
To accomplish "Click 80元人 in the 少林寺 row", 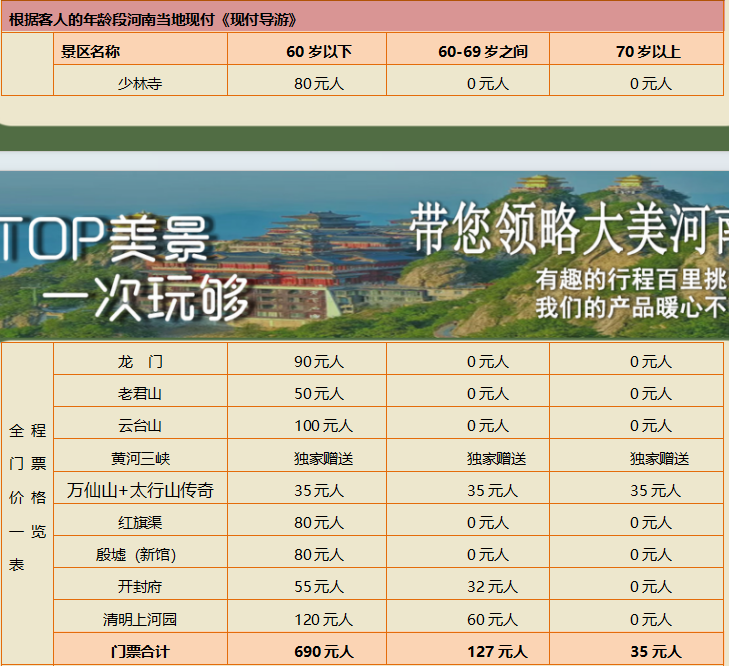I will point(319,84).
